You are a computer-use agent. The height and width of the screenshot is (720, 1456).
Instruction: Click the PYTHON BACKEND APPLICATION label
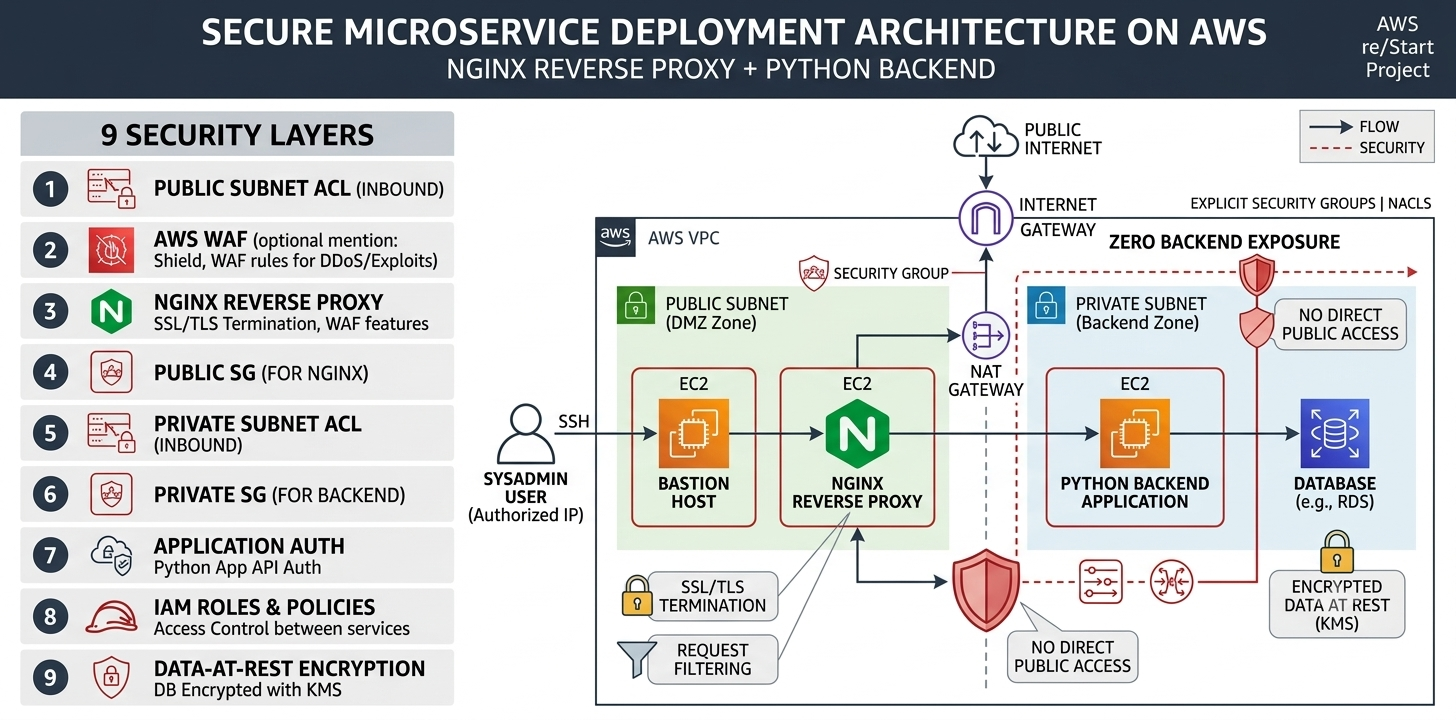pyautogui.click(x=1134, y=492)
